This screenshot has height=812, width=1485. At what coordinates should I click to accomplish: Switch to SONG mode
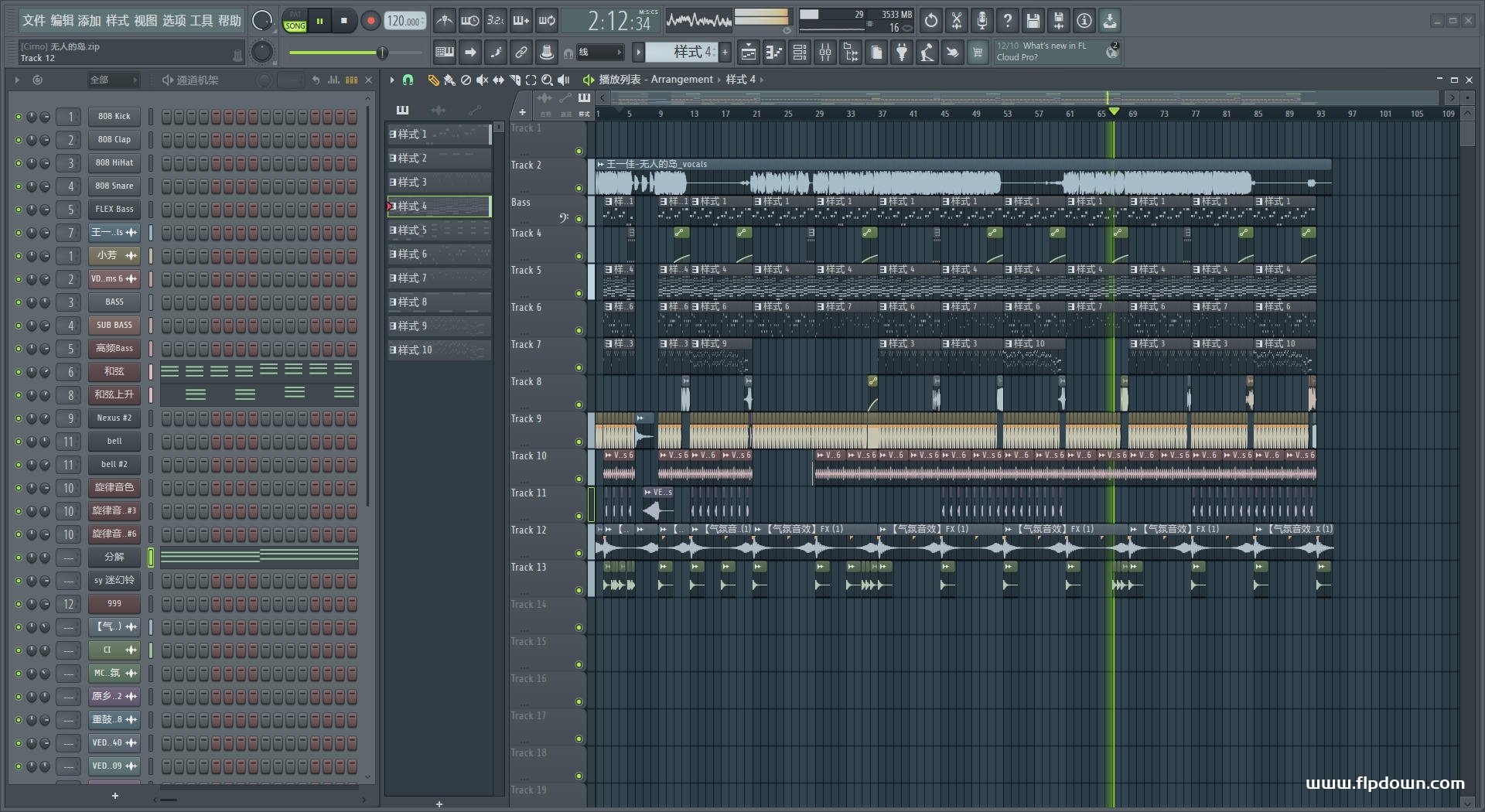295,26
